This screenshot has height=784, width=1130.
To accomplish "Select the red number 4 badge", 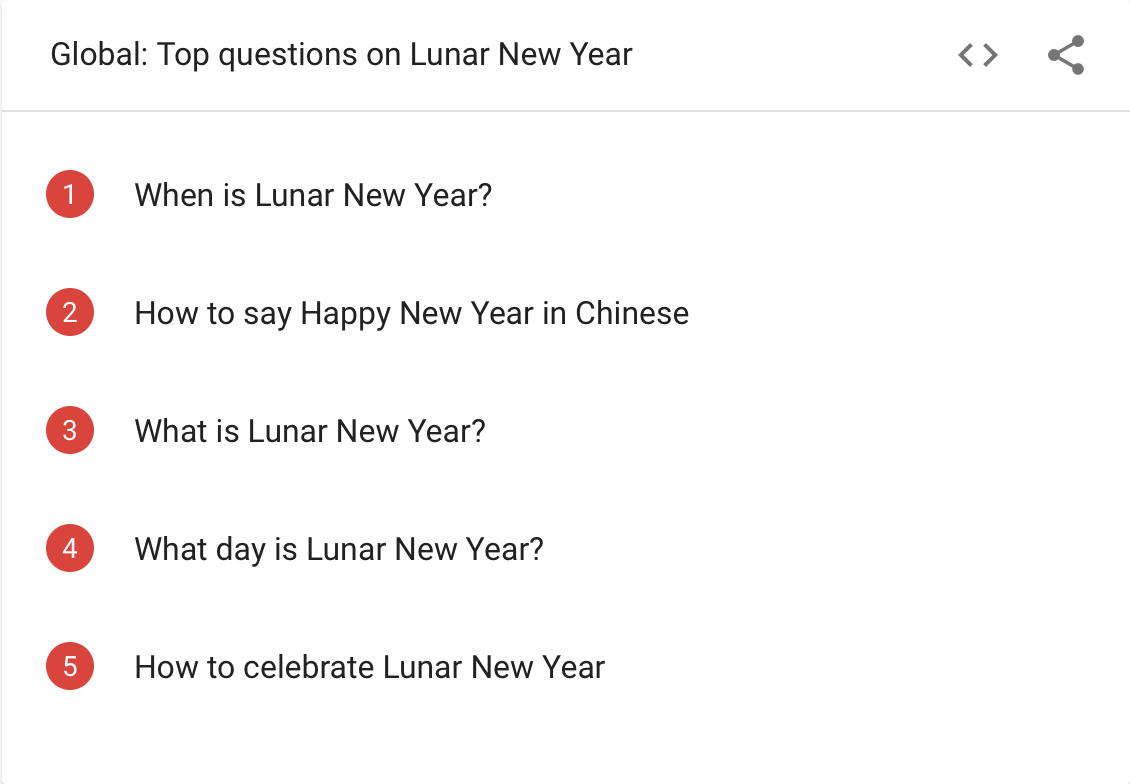I will tap(70, 549).
